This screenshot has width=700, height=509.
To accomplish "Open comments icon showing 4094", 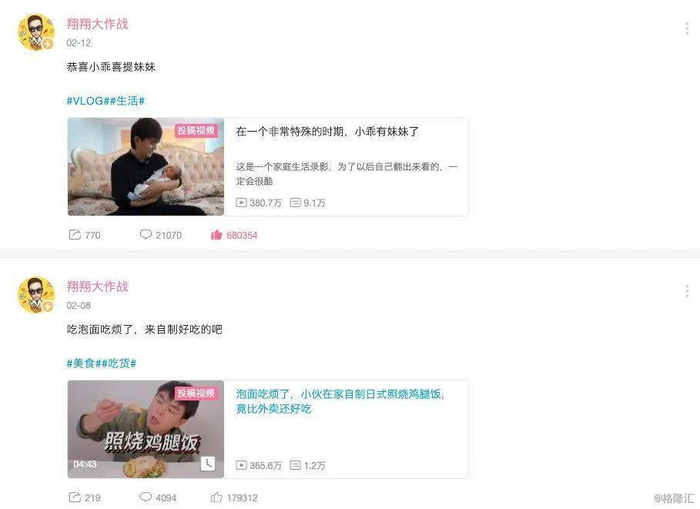I will click(146, 497).
